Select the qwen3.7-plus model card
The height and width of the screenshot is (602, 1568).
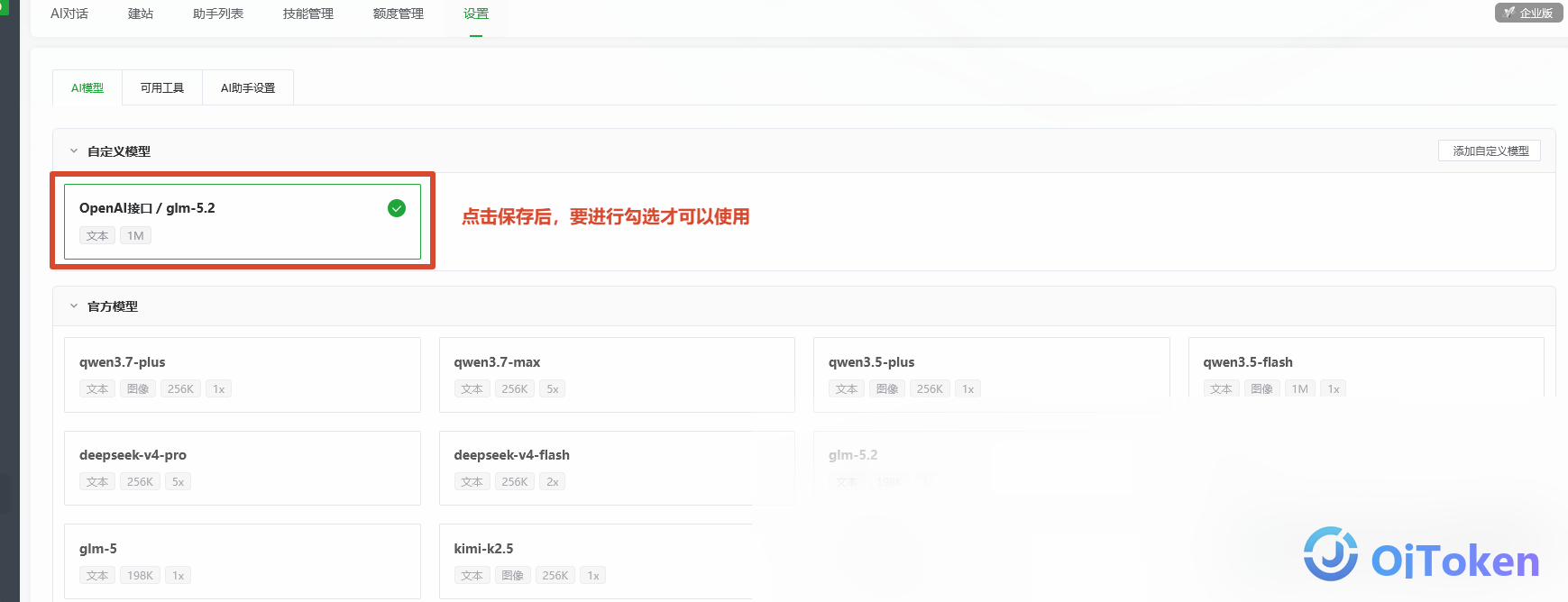click(x=243, y=375)
